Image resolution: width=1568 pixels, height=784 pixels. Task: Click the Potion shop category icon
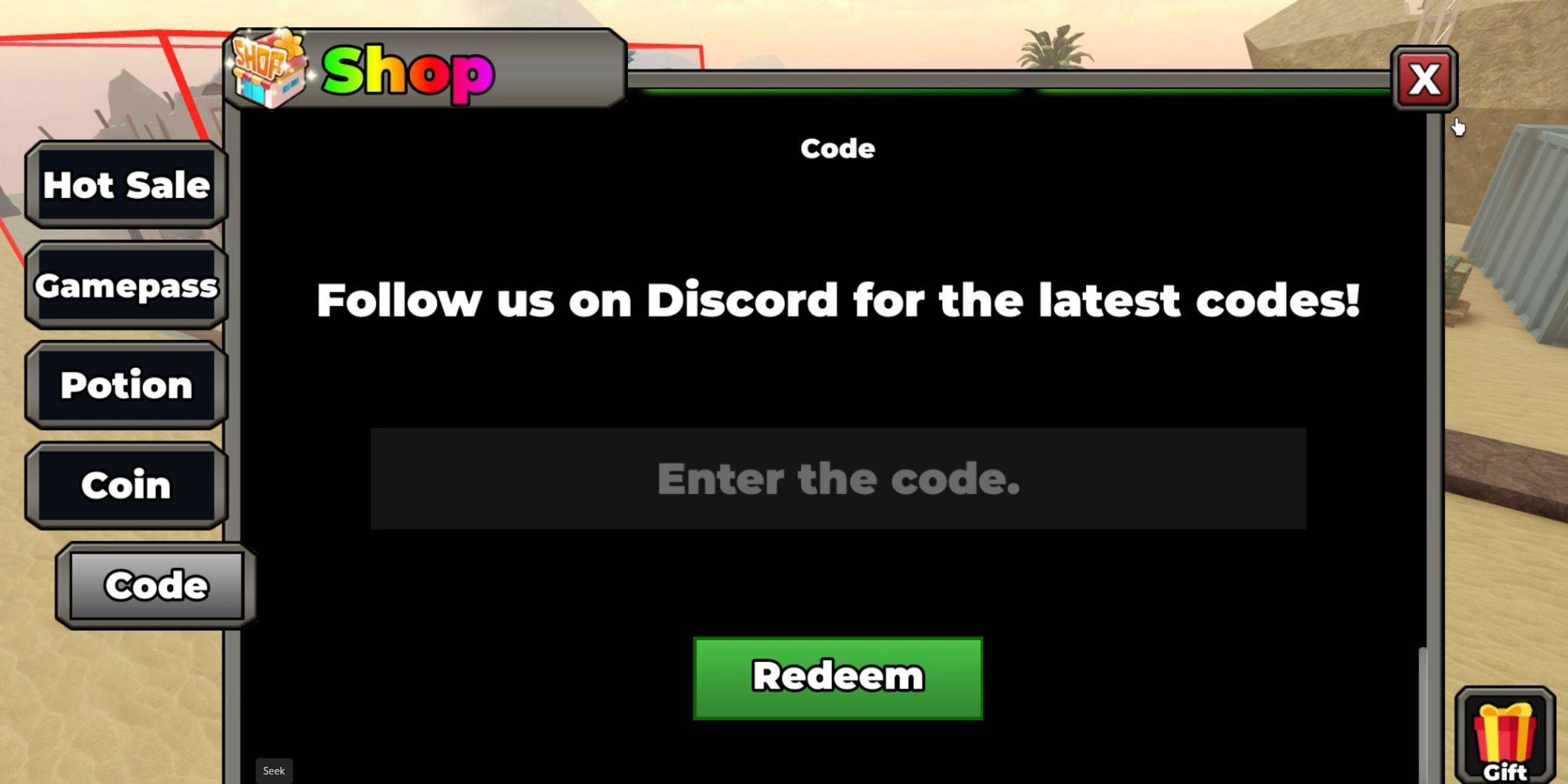tap(125, 385)
